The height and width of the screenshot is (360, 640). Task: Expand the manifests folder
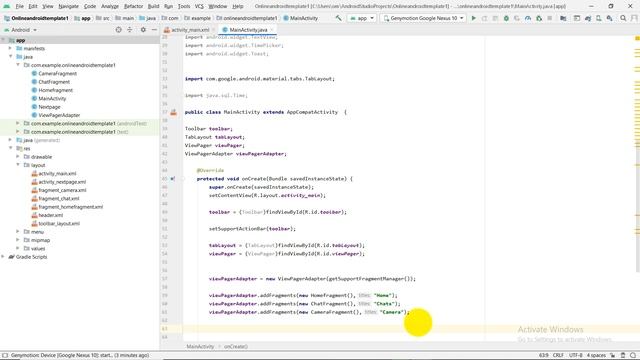click(11, 49)
